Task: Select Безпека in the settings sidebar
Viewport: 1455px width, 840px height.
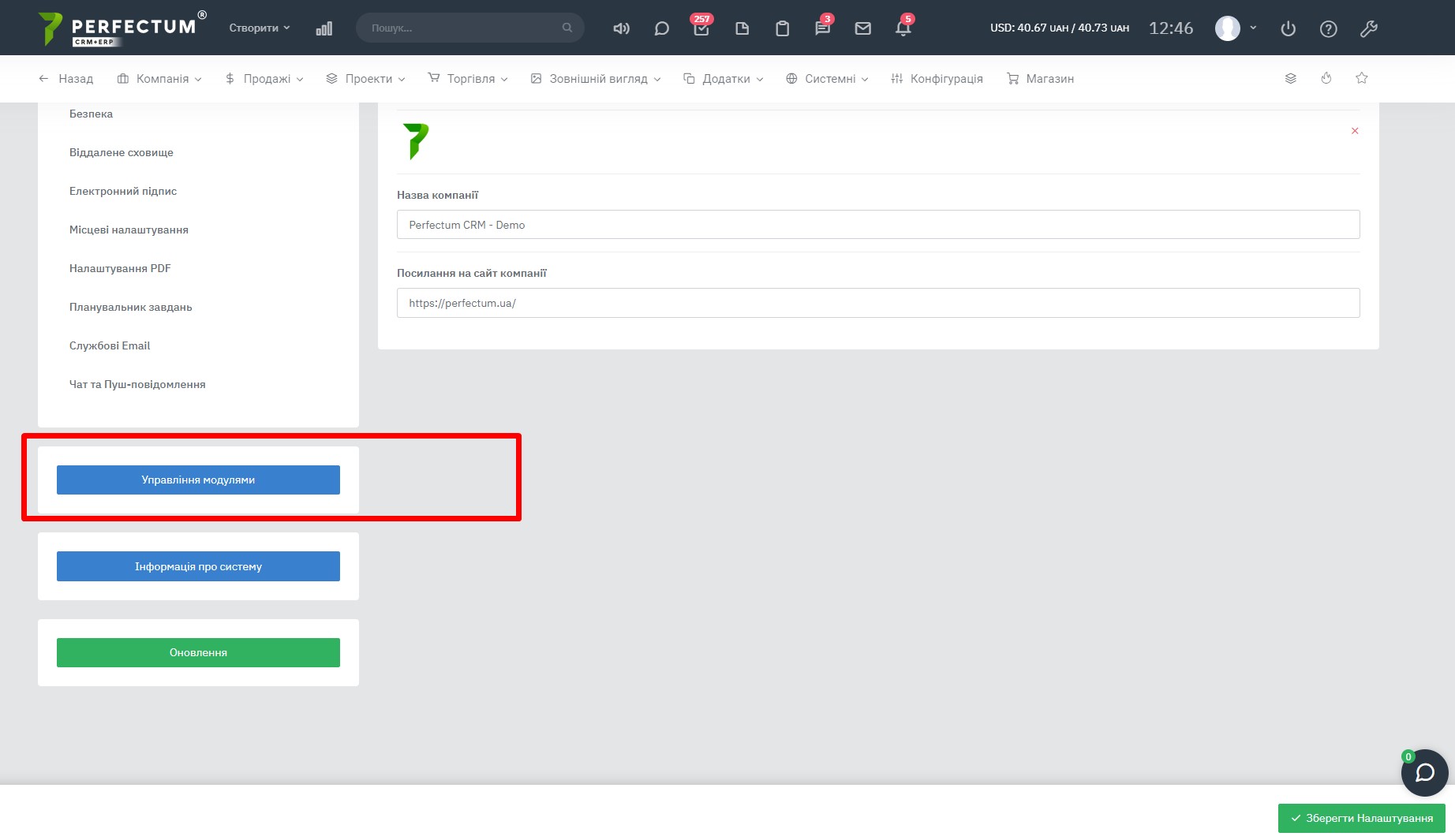Action: tap(91, 114)
